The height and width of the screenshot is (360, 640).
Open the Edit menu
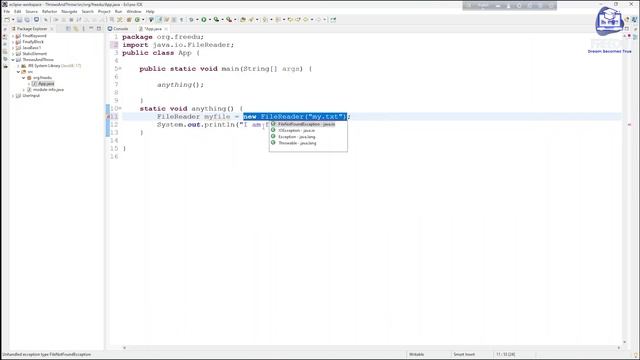[x=18, y=11]
